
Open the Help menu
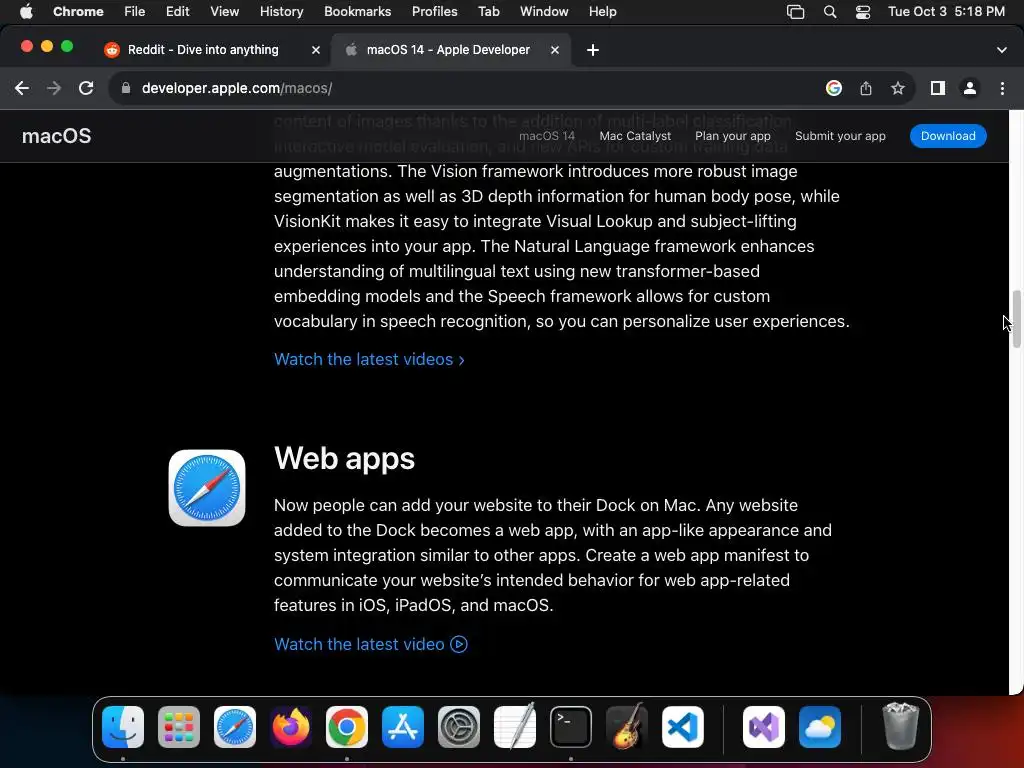tap(602, 12)
